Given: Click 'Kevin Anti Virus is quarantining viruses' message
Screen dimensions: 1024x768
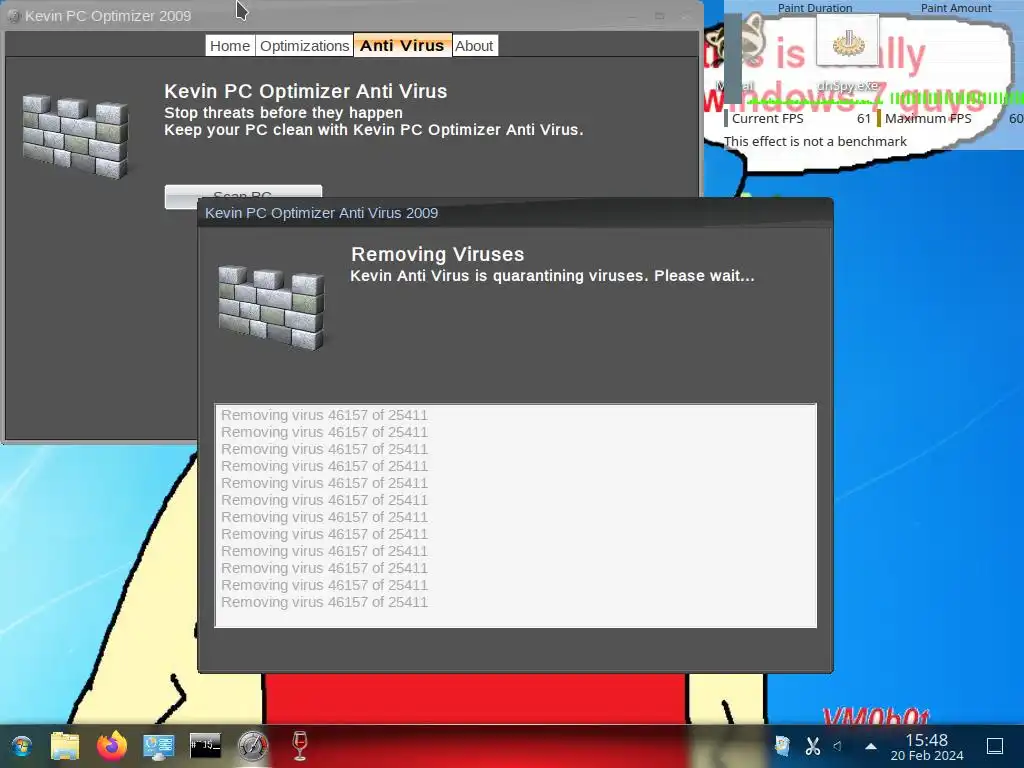Looking at the screenshot, I should coord(552,276).
